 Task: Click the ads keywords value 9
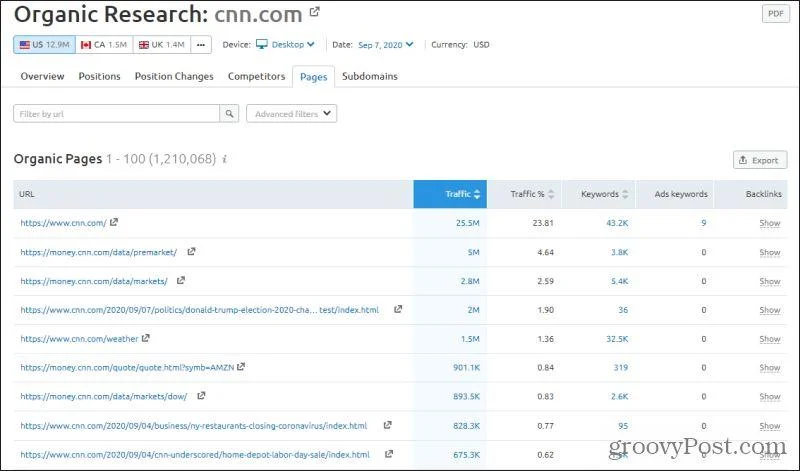(x=704, y=223)
